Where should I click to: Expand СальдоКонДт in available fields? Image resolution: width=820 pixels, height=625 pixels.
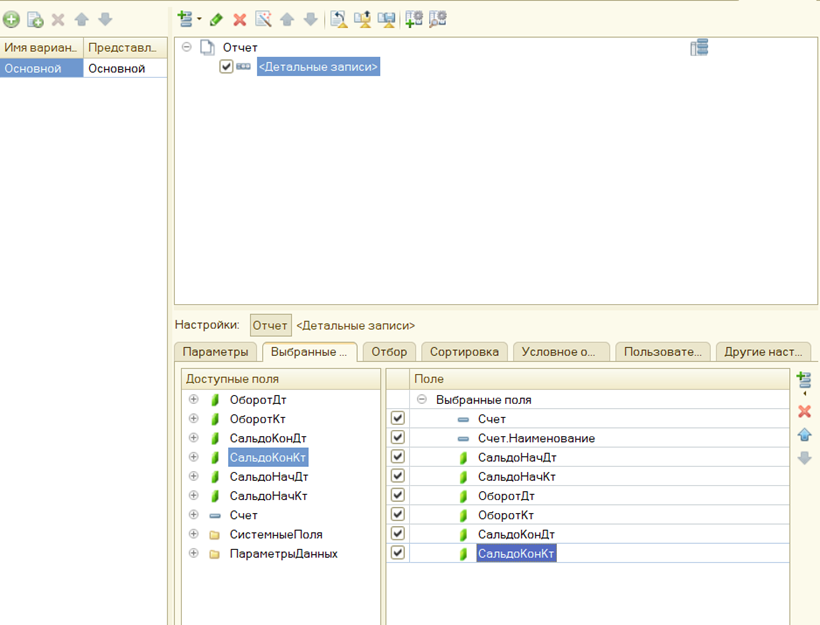coord(193,438)
